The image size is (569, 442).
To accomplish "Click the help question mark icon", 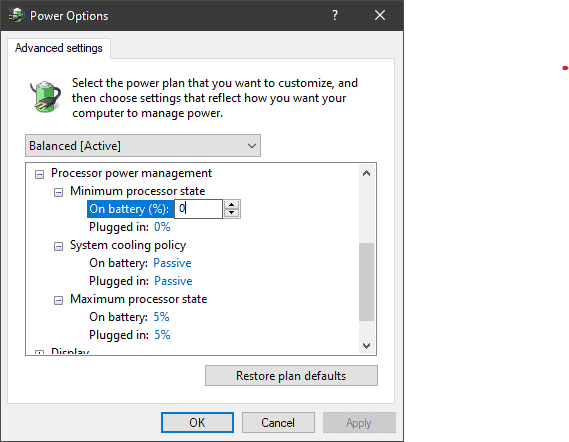I will point(335,15).
